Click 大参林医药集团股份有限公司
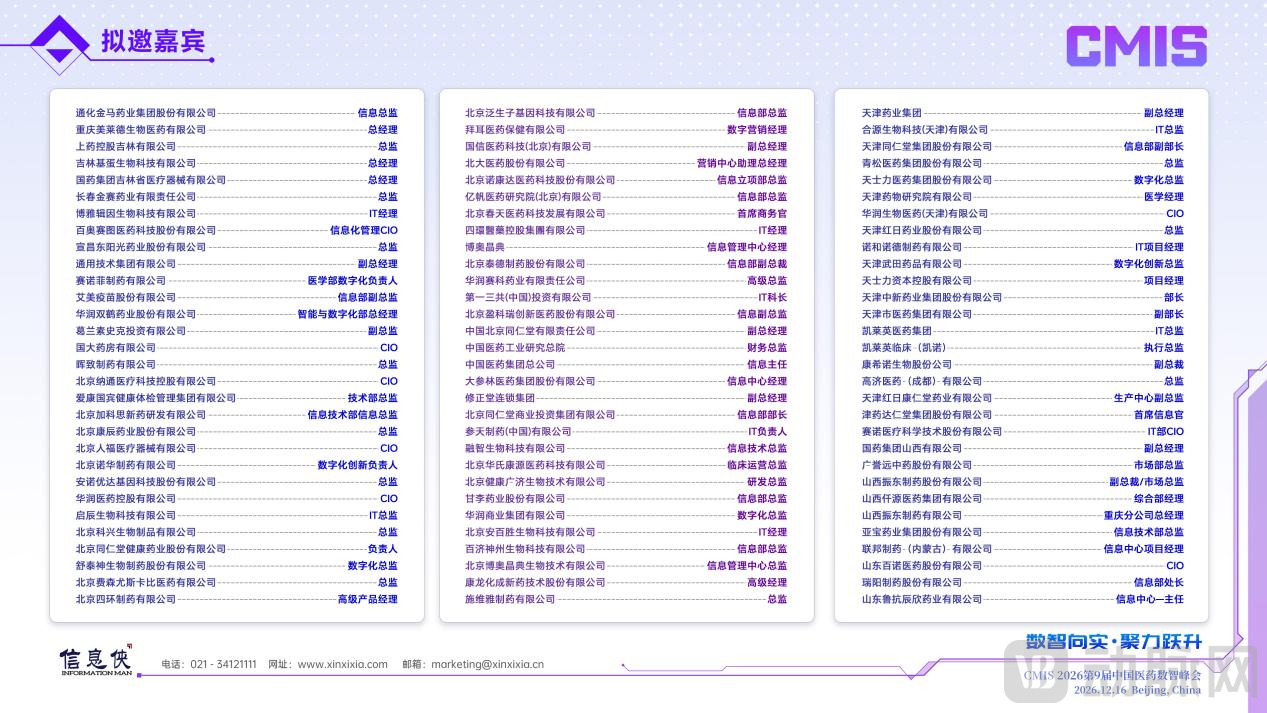 [530, 381]
